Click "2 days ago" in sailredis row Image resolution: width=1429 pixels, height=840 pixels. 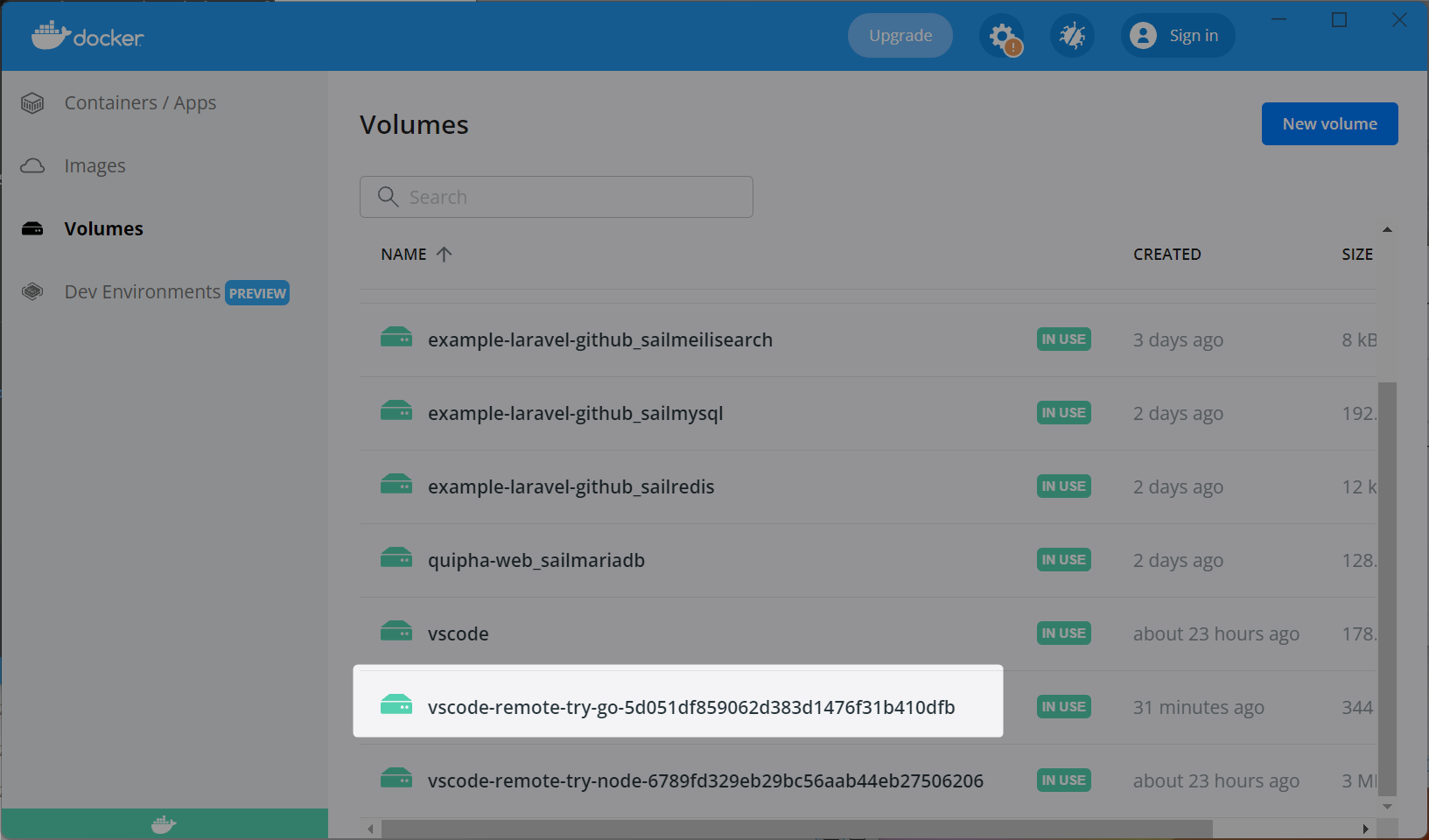click(1178, 487)
